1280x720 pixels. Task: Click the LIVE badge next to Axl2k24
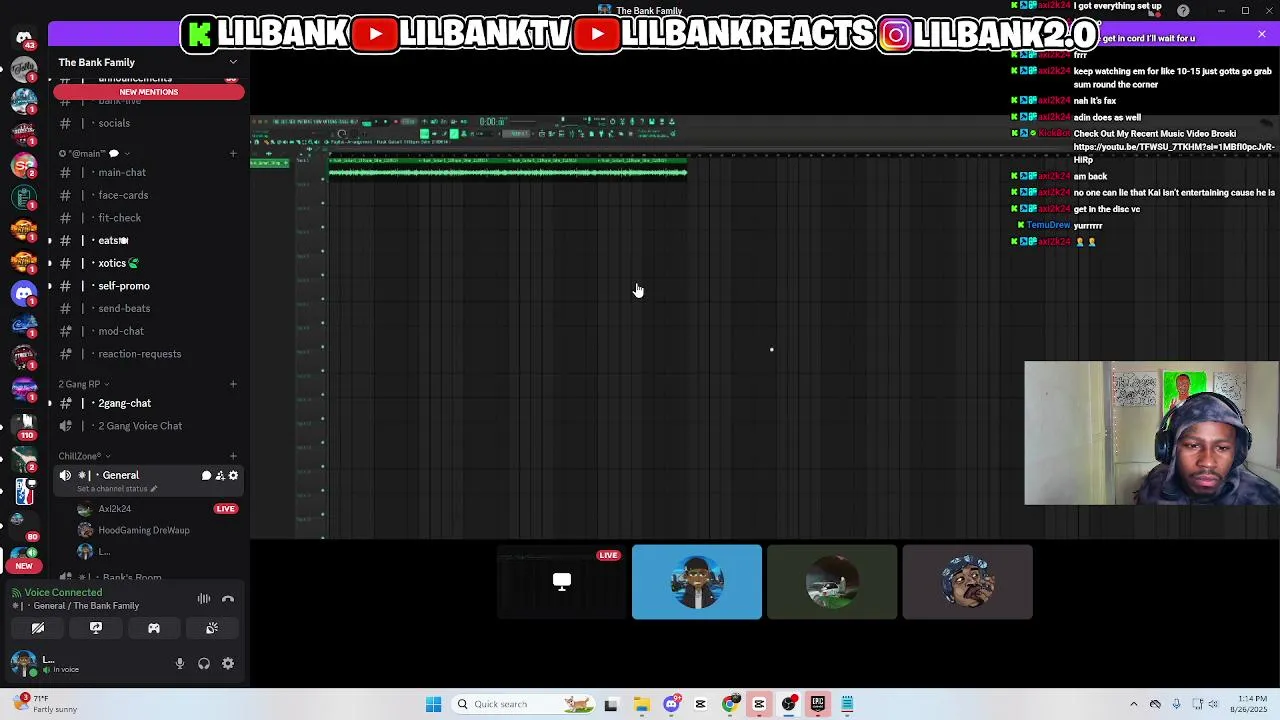[x=225, y=509]
